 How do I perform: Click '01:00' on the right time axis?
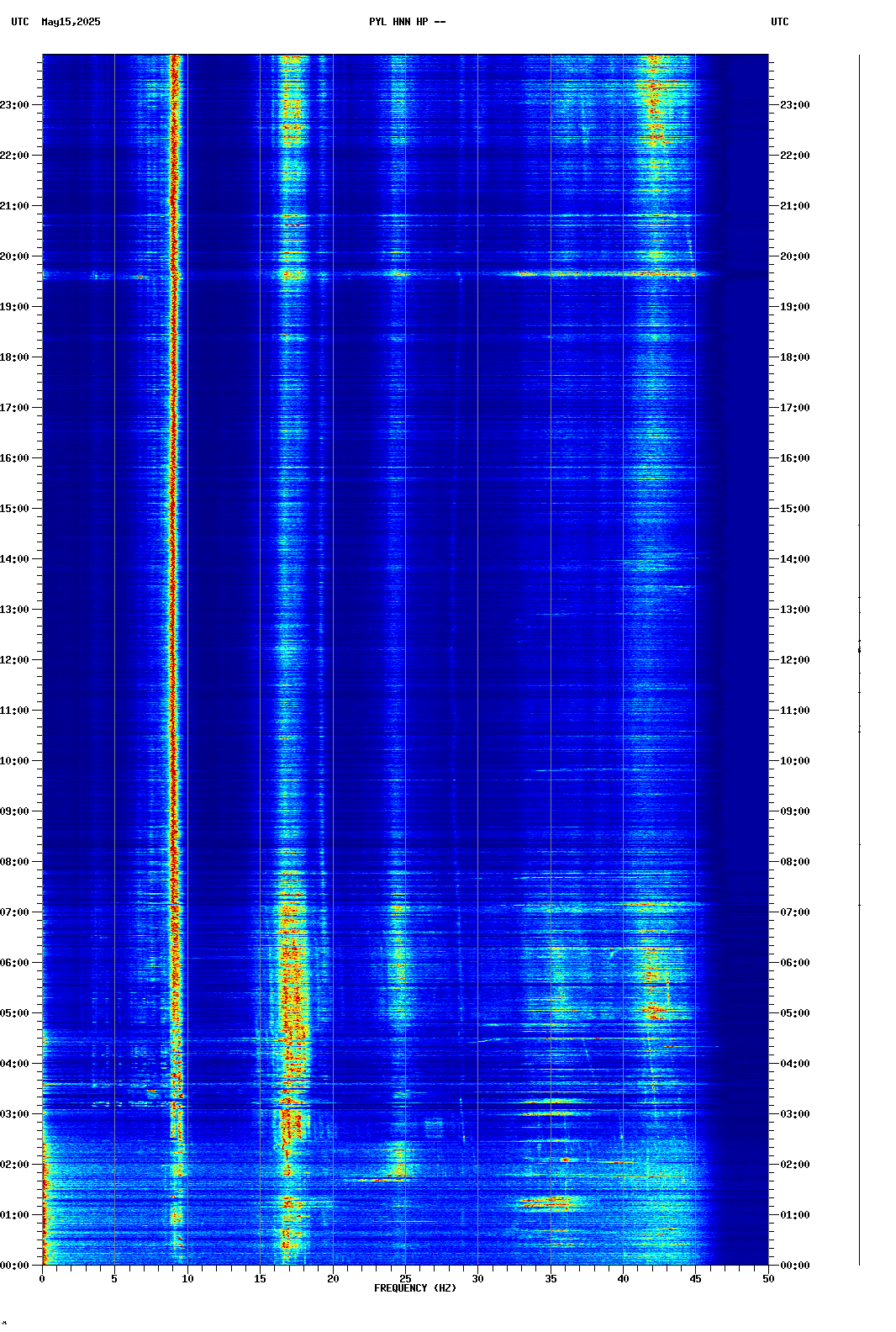click(795, 1215)
